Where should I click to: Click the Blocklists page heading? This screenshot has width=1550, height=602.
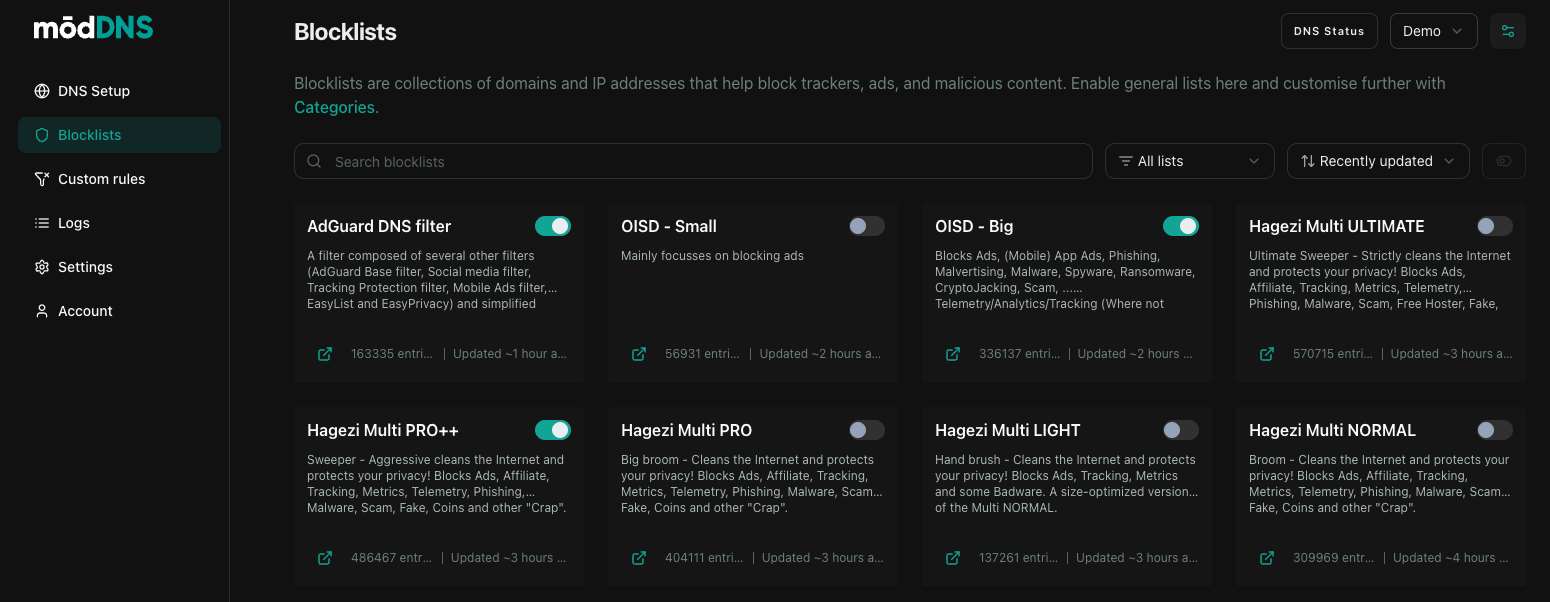pos(345,32)
